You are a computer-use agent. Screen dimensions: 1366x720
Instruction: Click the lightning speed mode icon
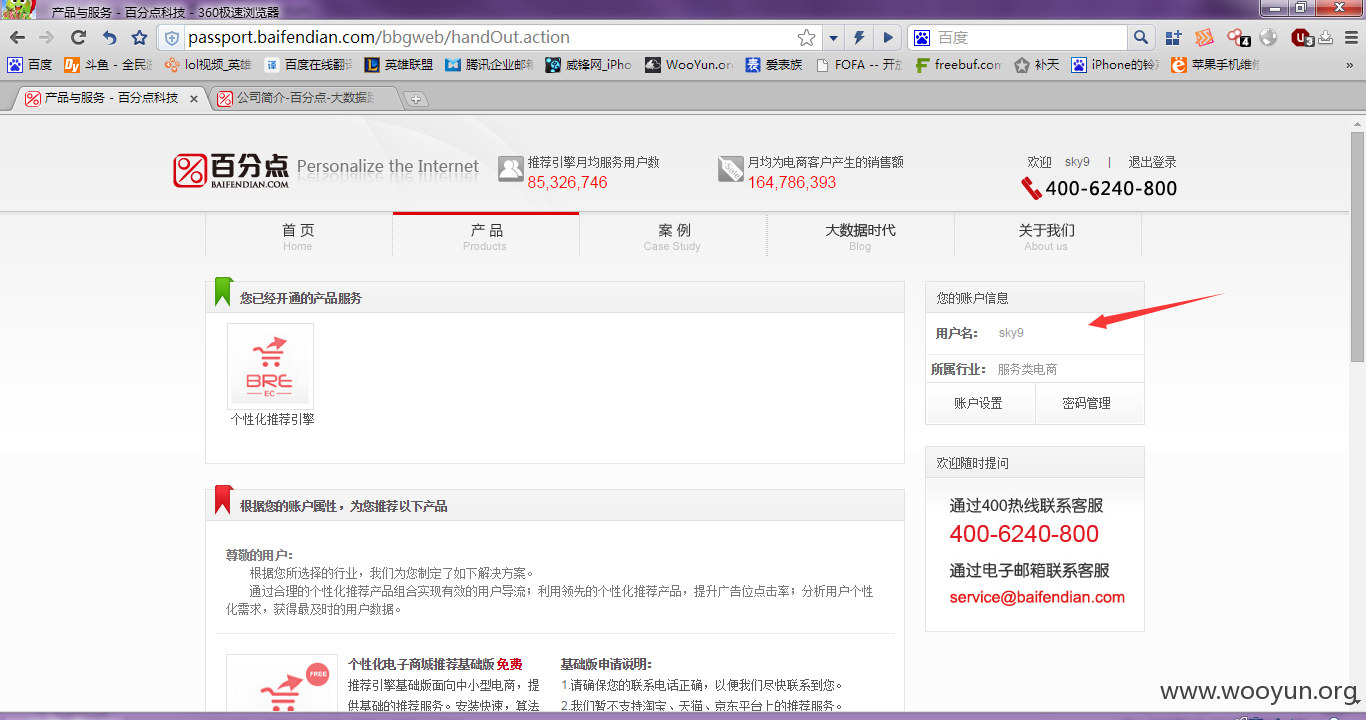(x=859, y=38)
